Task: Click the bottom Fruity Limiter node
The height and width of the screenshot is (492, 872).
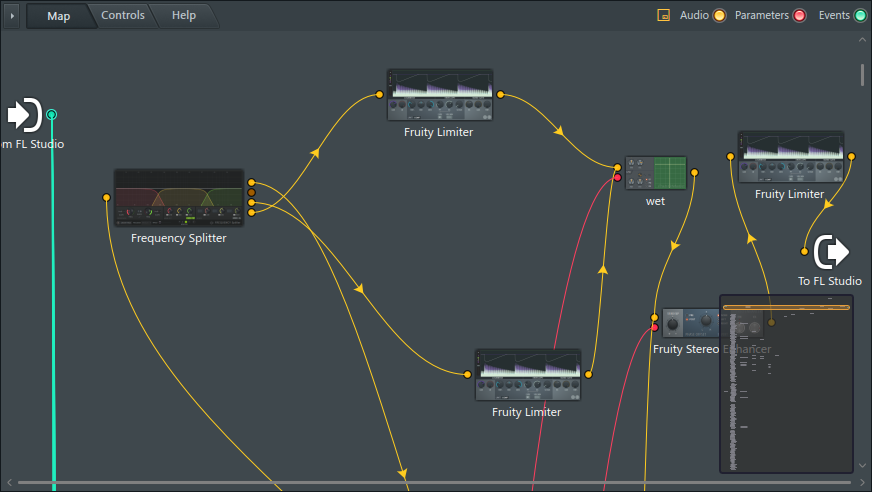Action: point(527,375)
